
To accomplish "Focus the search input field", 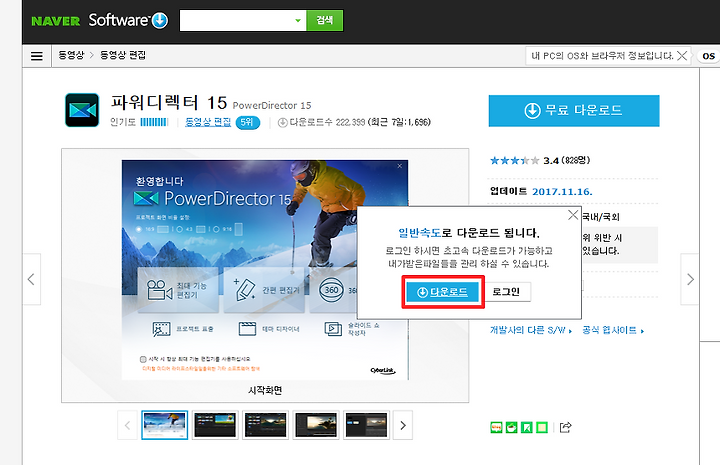I will (236, 21).
